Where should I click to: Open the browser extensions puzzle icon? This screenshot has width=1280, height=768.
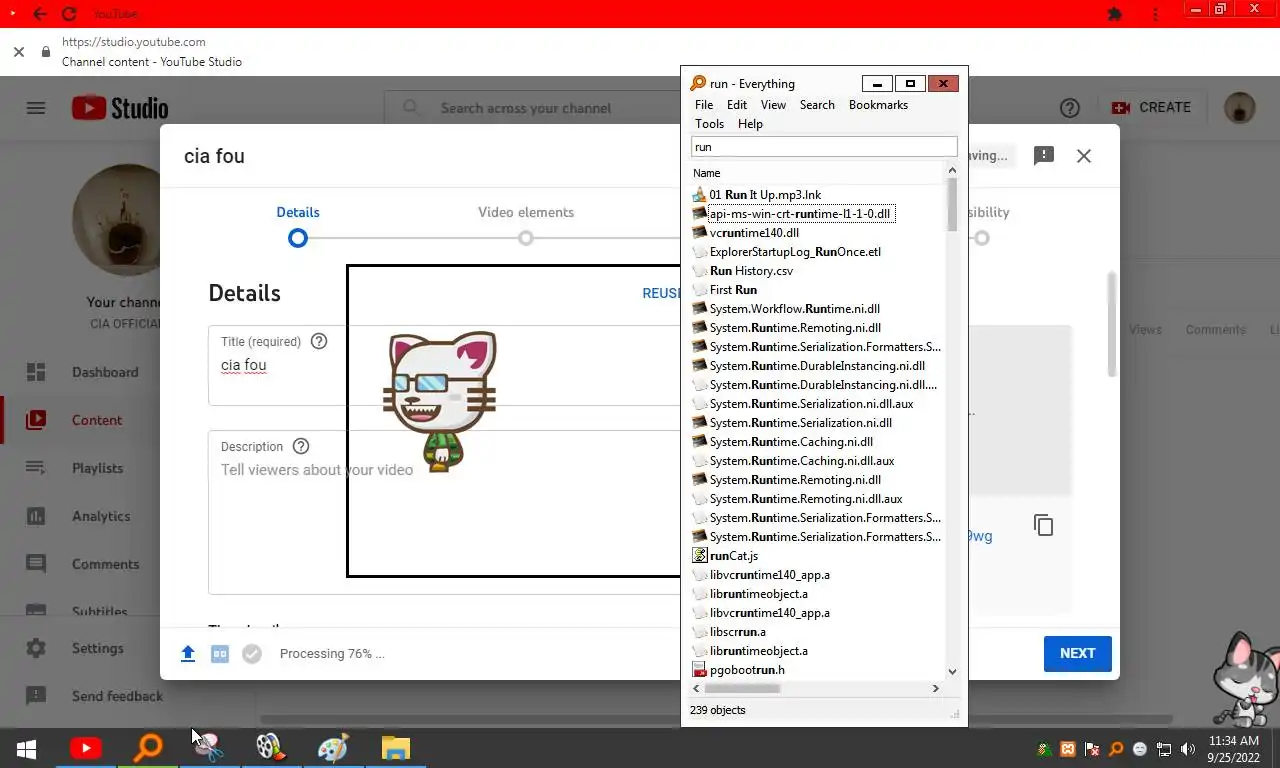pos(1115,14)
